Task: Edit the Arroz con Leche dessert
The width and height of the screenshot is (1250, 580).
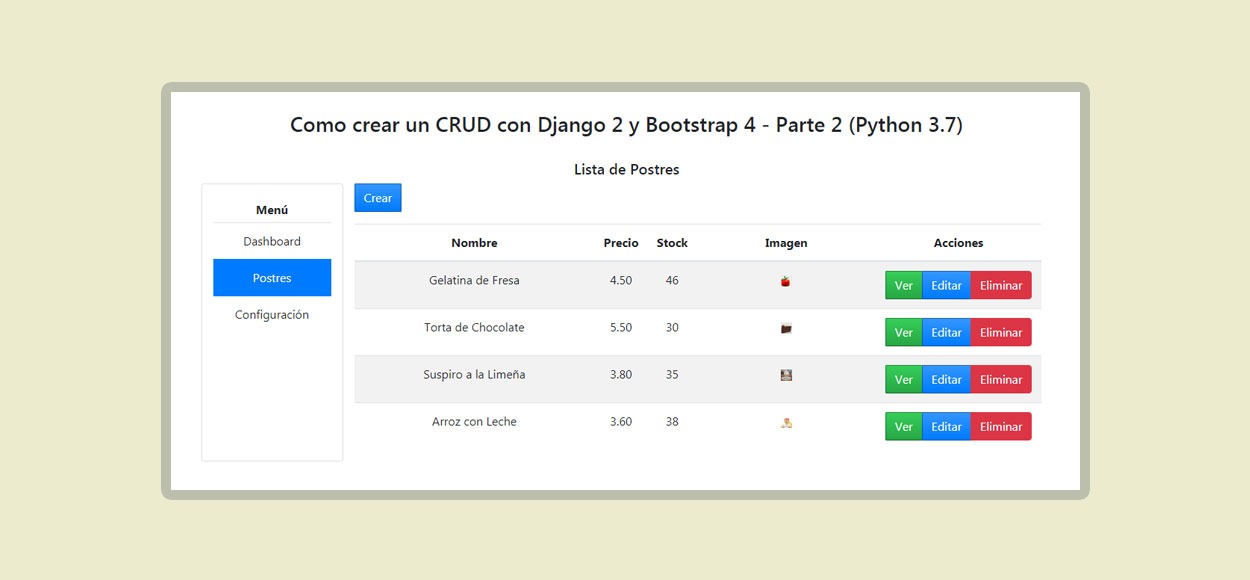Action: 946,426
